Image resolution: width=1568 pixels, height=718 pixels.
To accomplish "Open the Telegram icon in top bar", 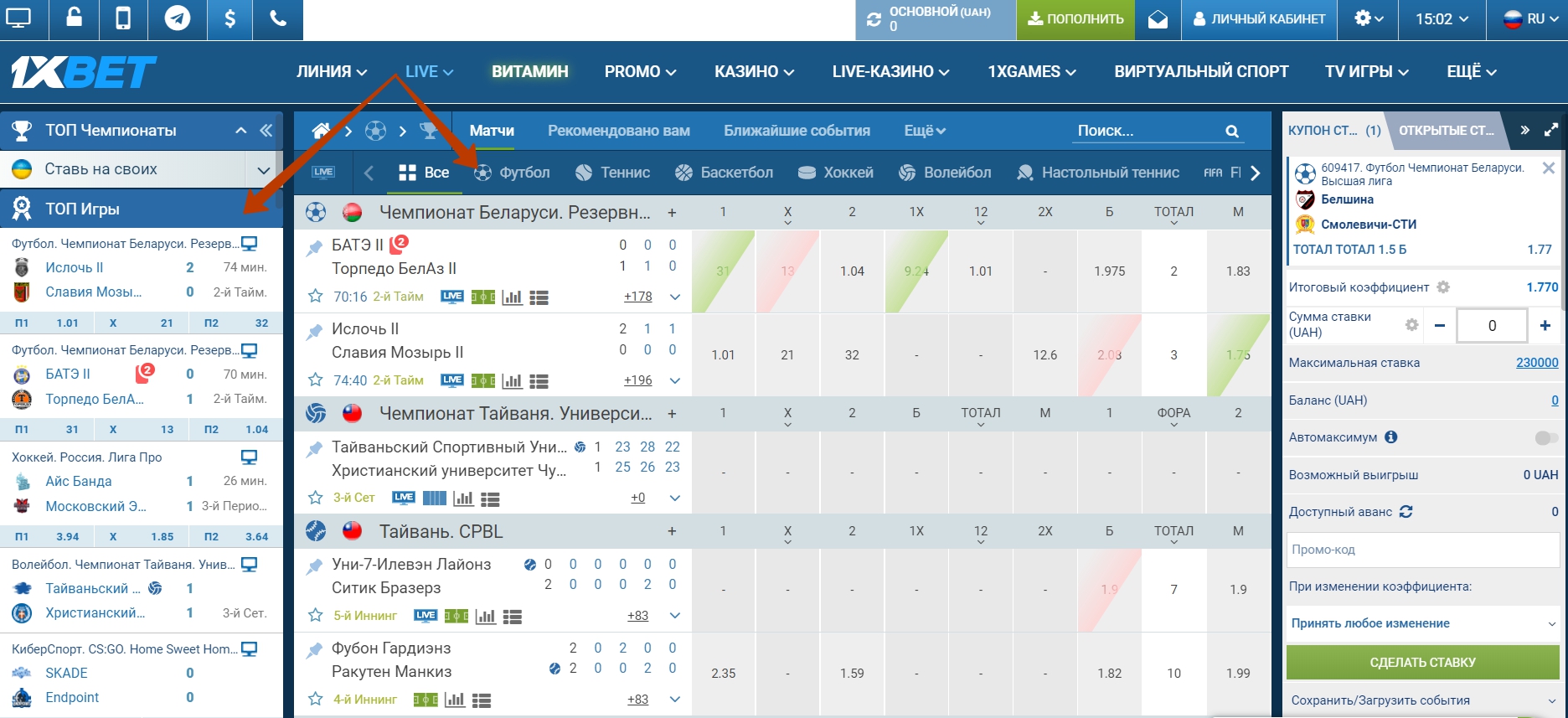I will [x=178, y=18].
